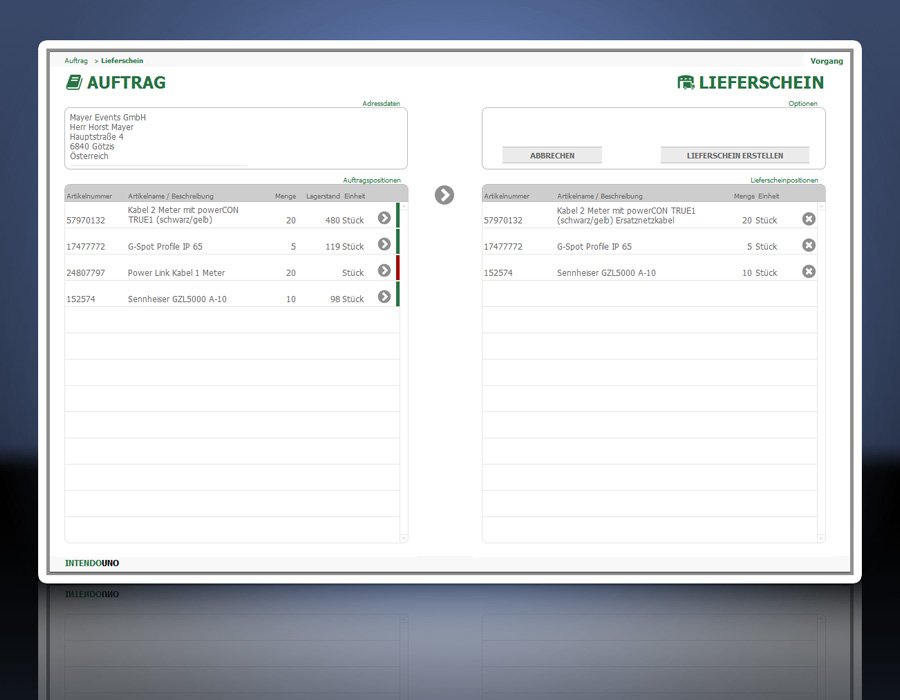Screen dimensions: 900x700
Task: Click 152574 in Lieferschein table
Action: pos(498,273)
